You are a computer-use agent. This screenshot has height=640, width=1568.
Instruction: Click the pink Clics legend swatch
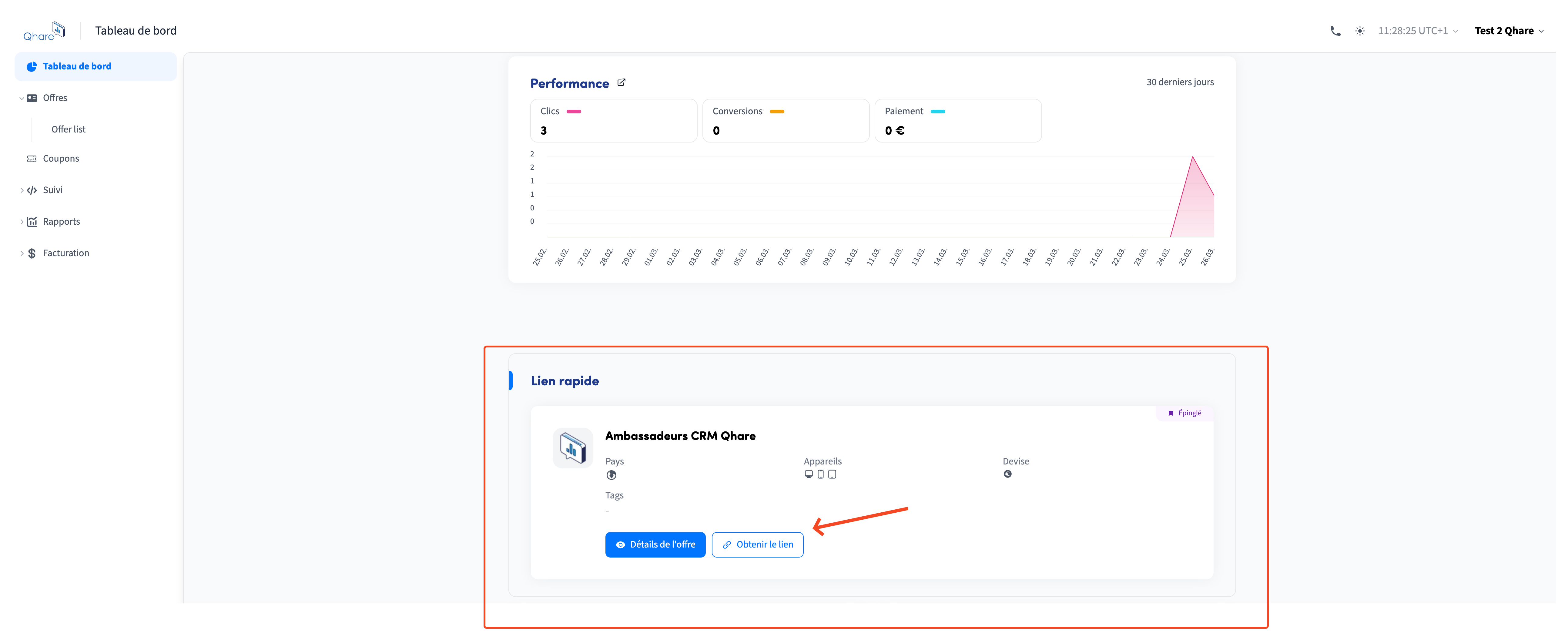[x=573, y=112]
